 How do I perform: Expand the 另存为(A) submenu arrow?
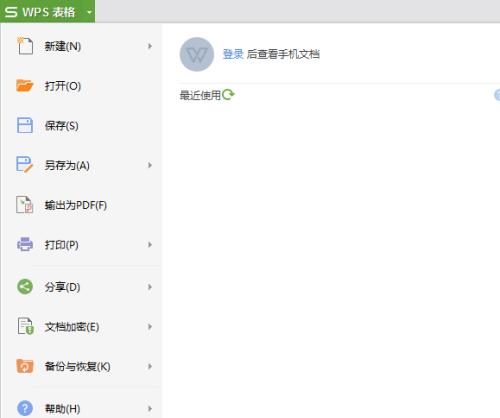point(150,165)
